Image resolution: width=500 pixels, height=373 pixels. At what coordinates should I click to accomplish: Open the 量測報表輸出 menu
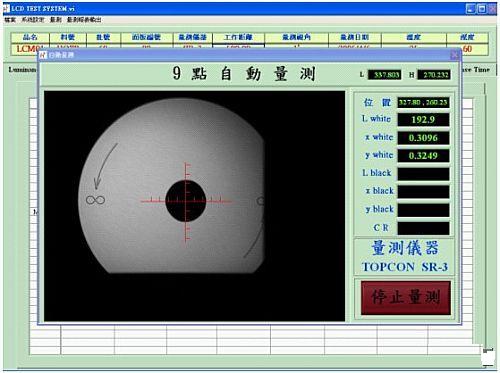pos(84,20)
